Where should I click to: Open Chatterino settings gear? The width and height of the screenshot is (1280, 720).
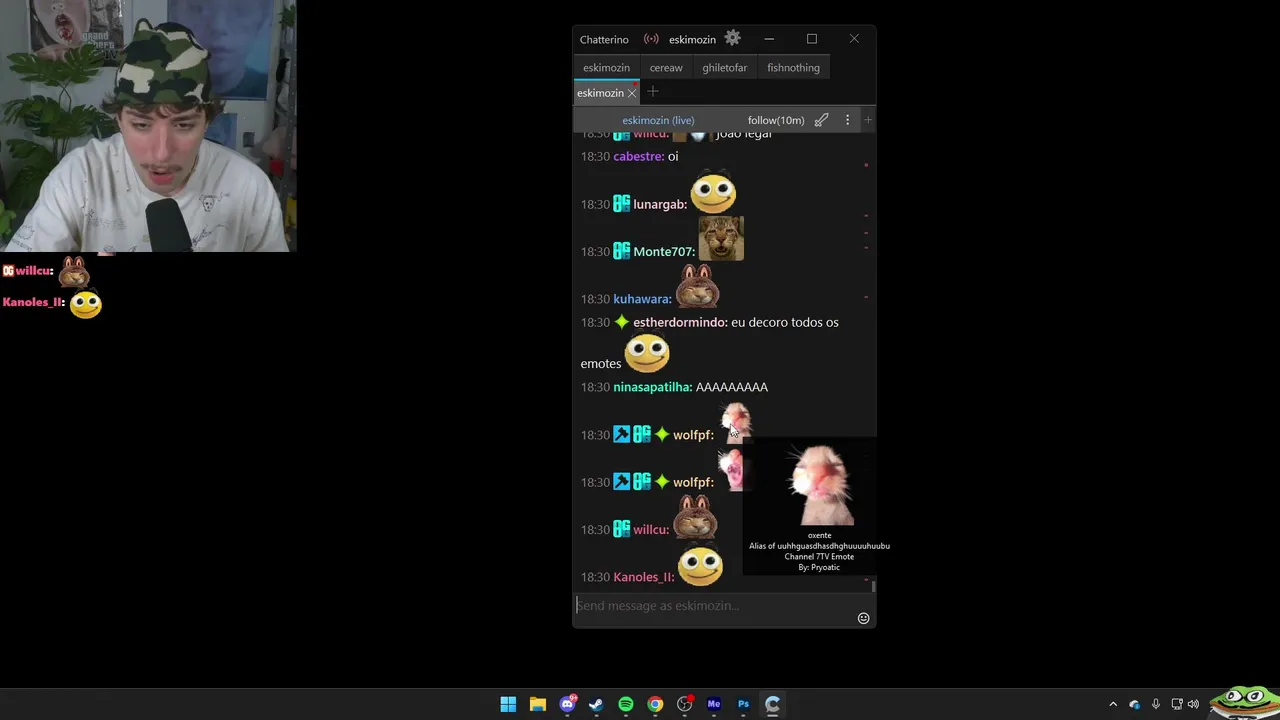click(733, 38)
